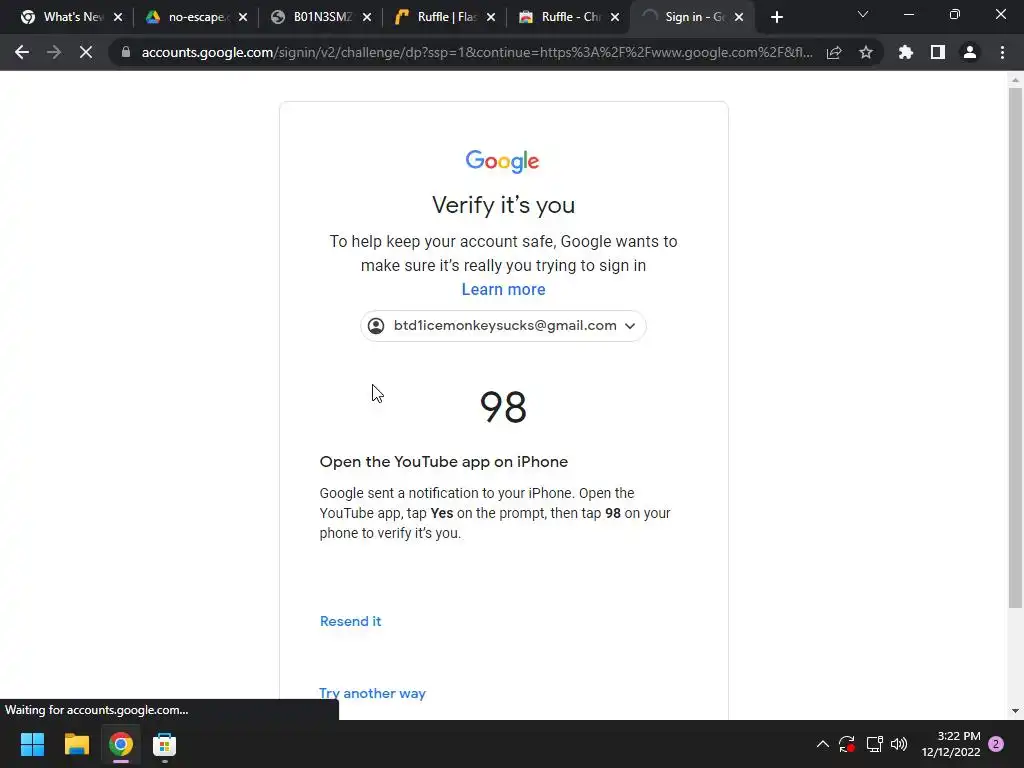This screenshot has height=768, width=1024.
Task: Go back to previous page
Action: pyautogui.click(x=22, y=52)
